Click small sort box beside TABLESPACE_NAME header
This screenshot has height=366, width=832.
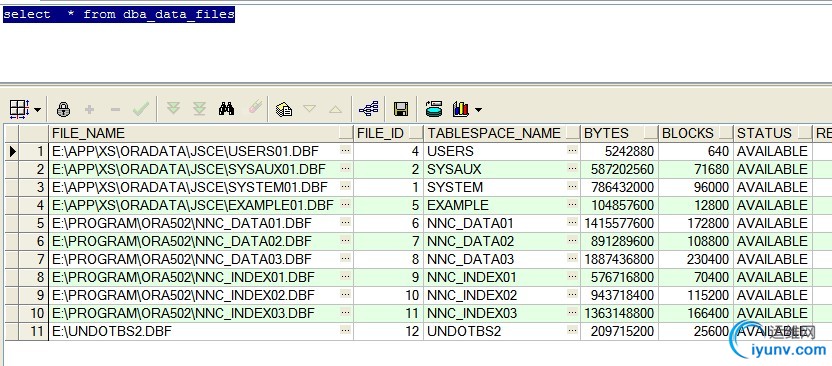[573, 133]
